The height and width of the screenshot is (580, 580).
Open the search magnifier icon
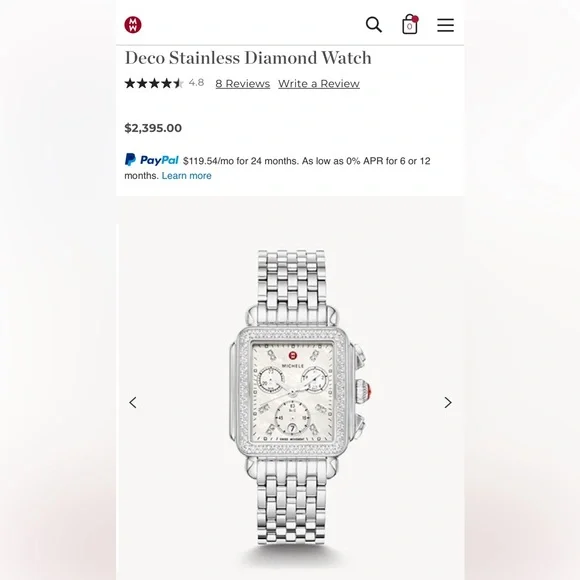click(x=374, y=25)
